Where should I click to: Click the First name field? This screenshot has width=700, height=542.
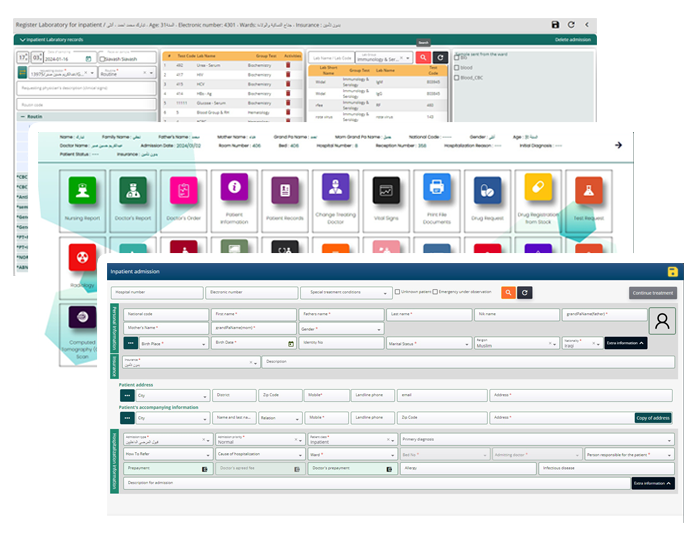point(254,314)
